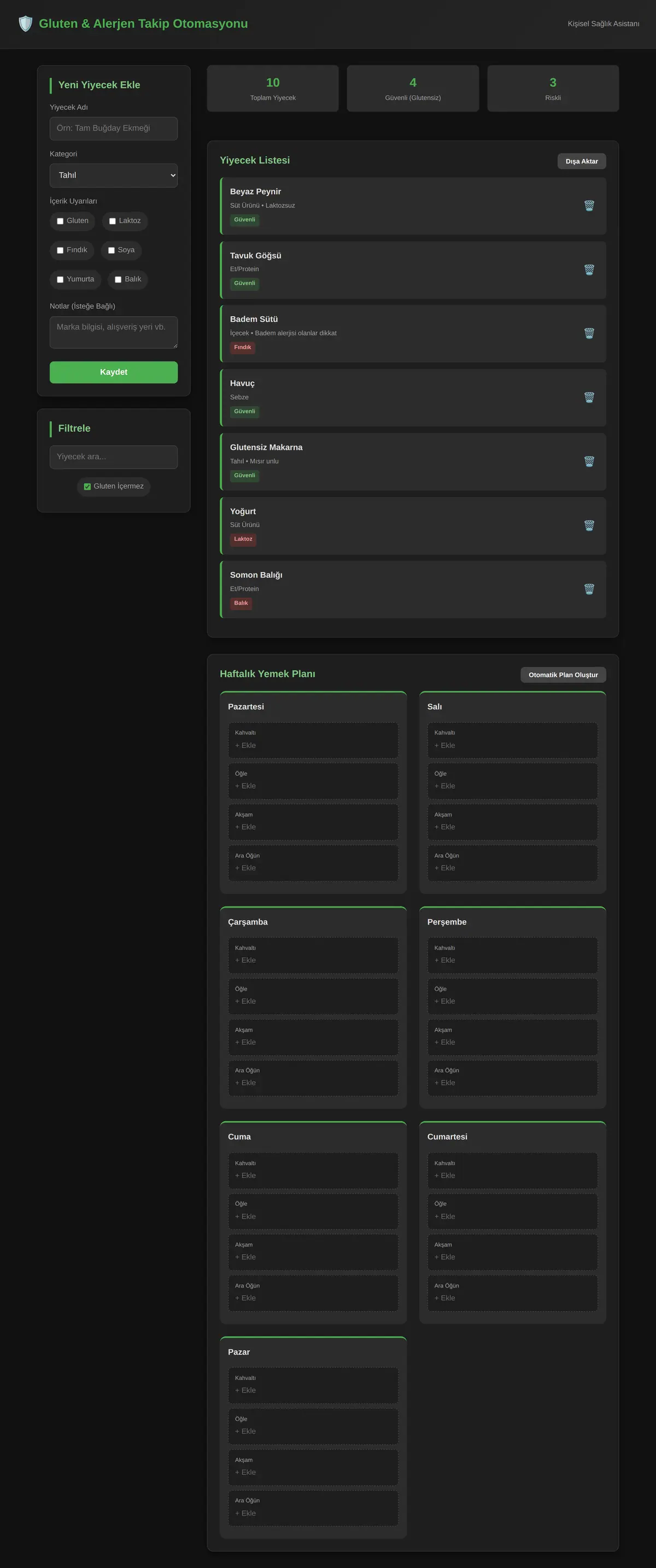This screenshot has width=656, height=1568.
Task: Open the Kategori dropdown showing Tahıl
Action: point(114,175)
